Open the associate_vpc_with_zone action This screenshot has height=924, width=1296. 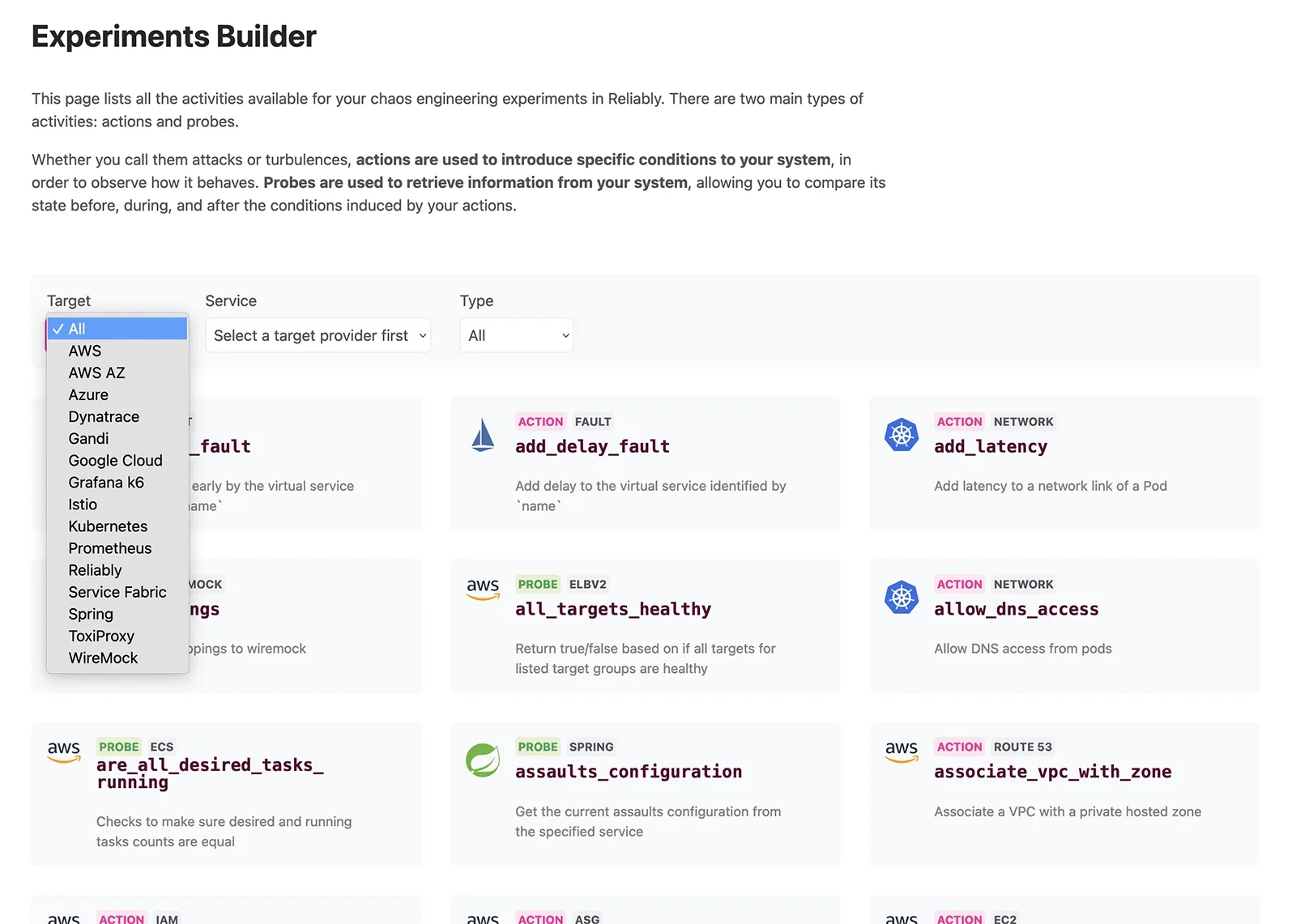(1053, 772)
